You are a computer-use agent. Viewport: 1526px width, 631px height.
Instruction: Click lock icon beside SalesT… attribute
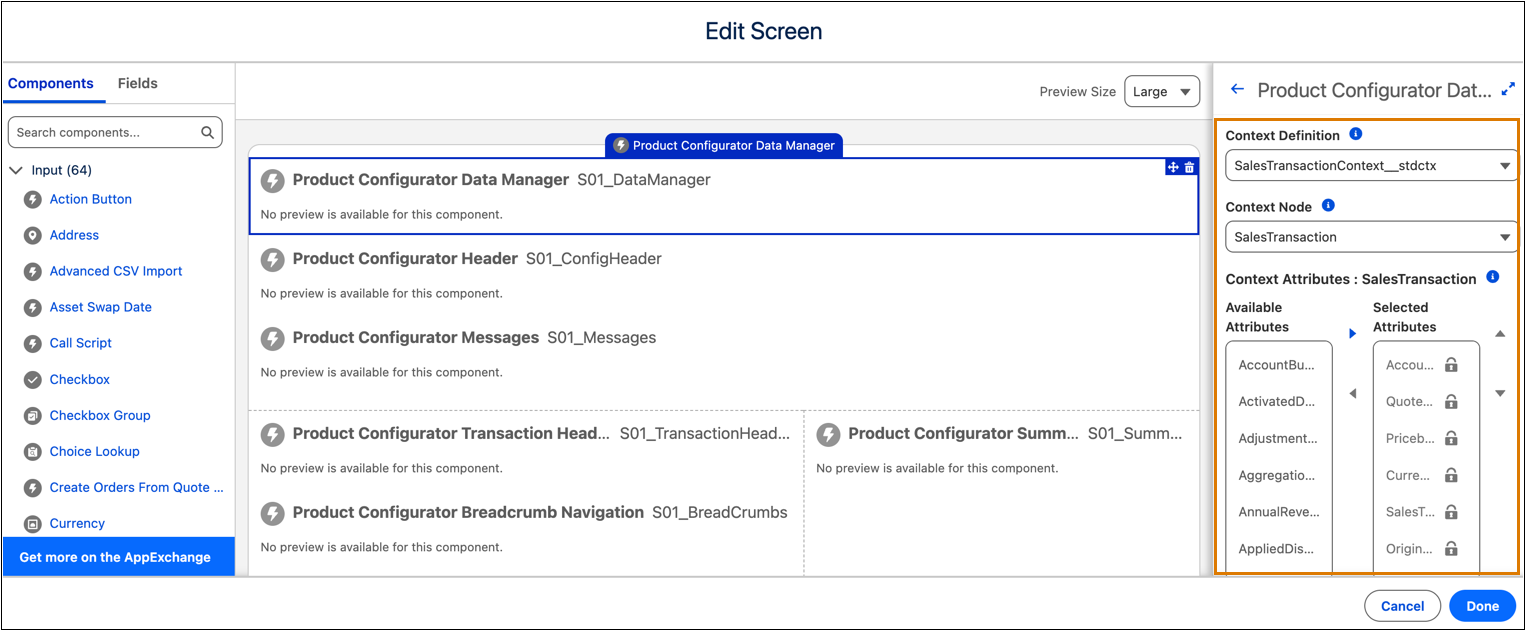[x=1451, y=511]
